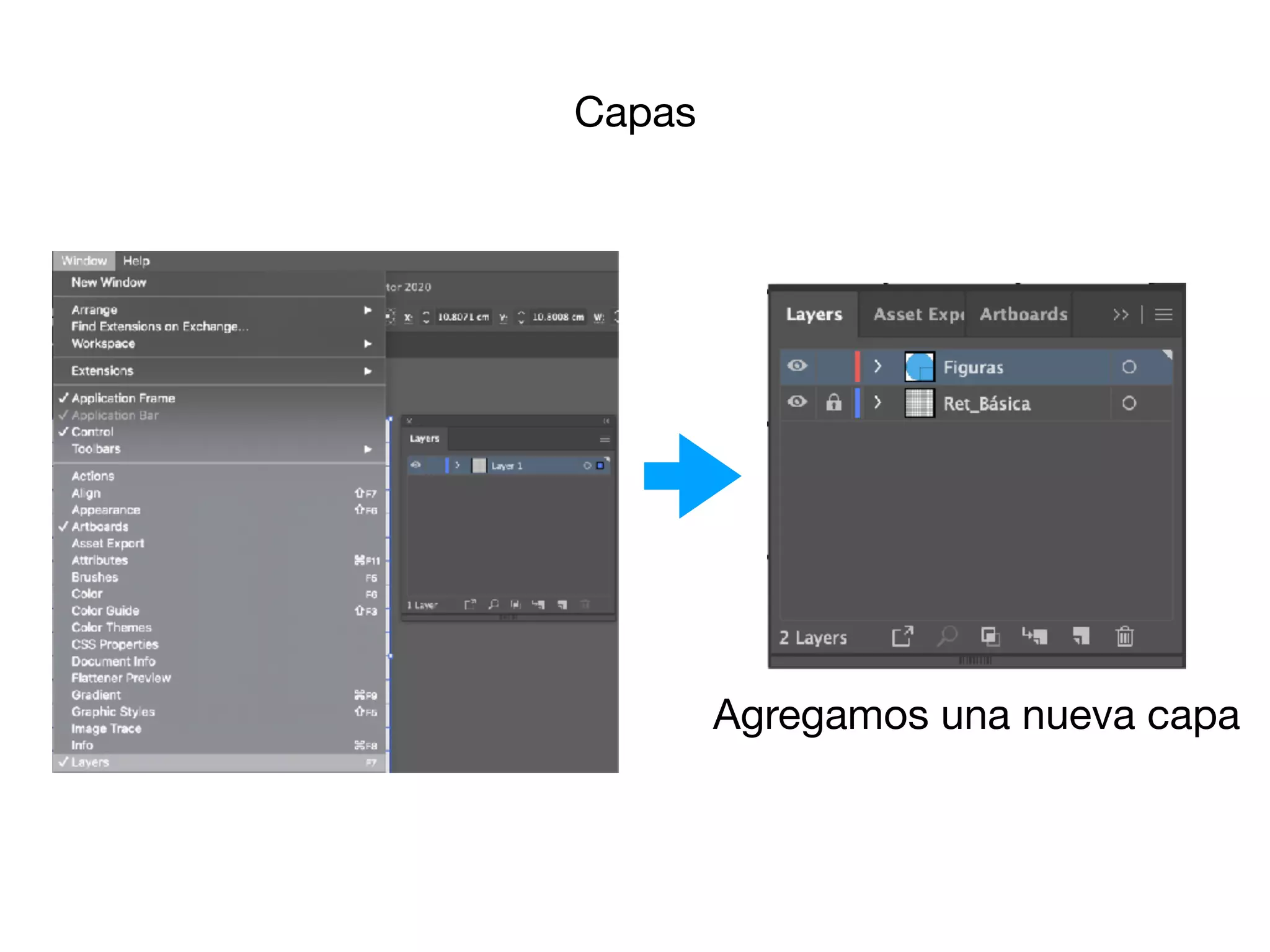The width and height of the screenshot is (1270, 952).
Task: Hide the Figuras layer with eye icon
Action: click(797, 366)
